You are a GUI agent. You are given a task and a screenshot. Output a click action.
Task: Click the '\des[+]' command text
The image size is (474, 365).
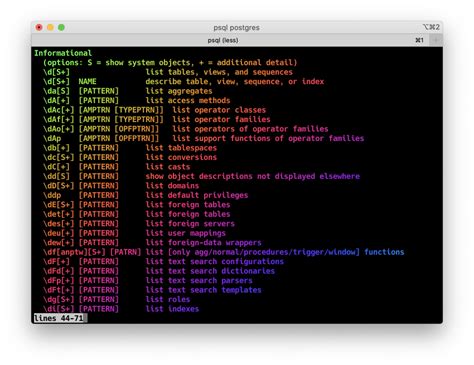coord(59,223)
